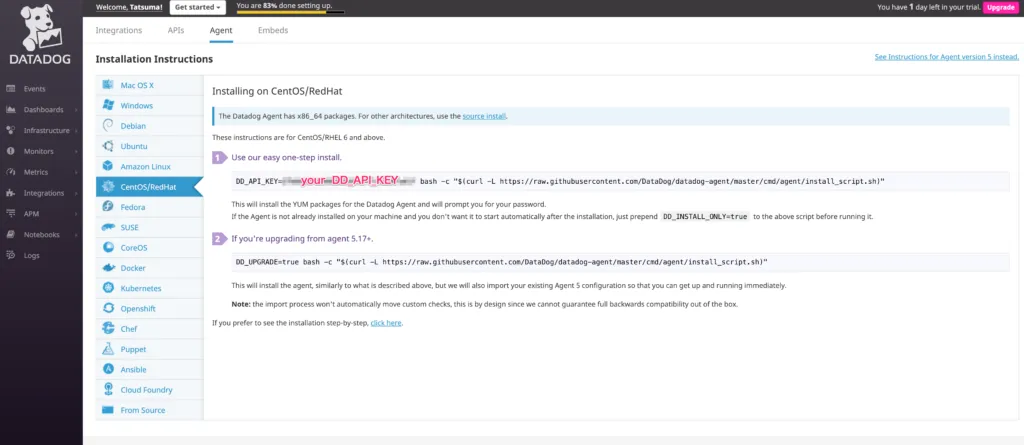Click the Logs sidebar icon
The height and width of the screenshot is (445, 1024).
tap(10, 255)
